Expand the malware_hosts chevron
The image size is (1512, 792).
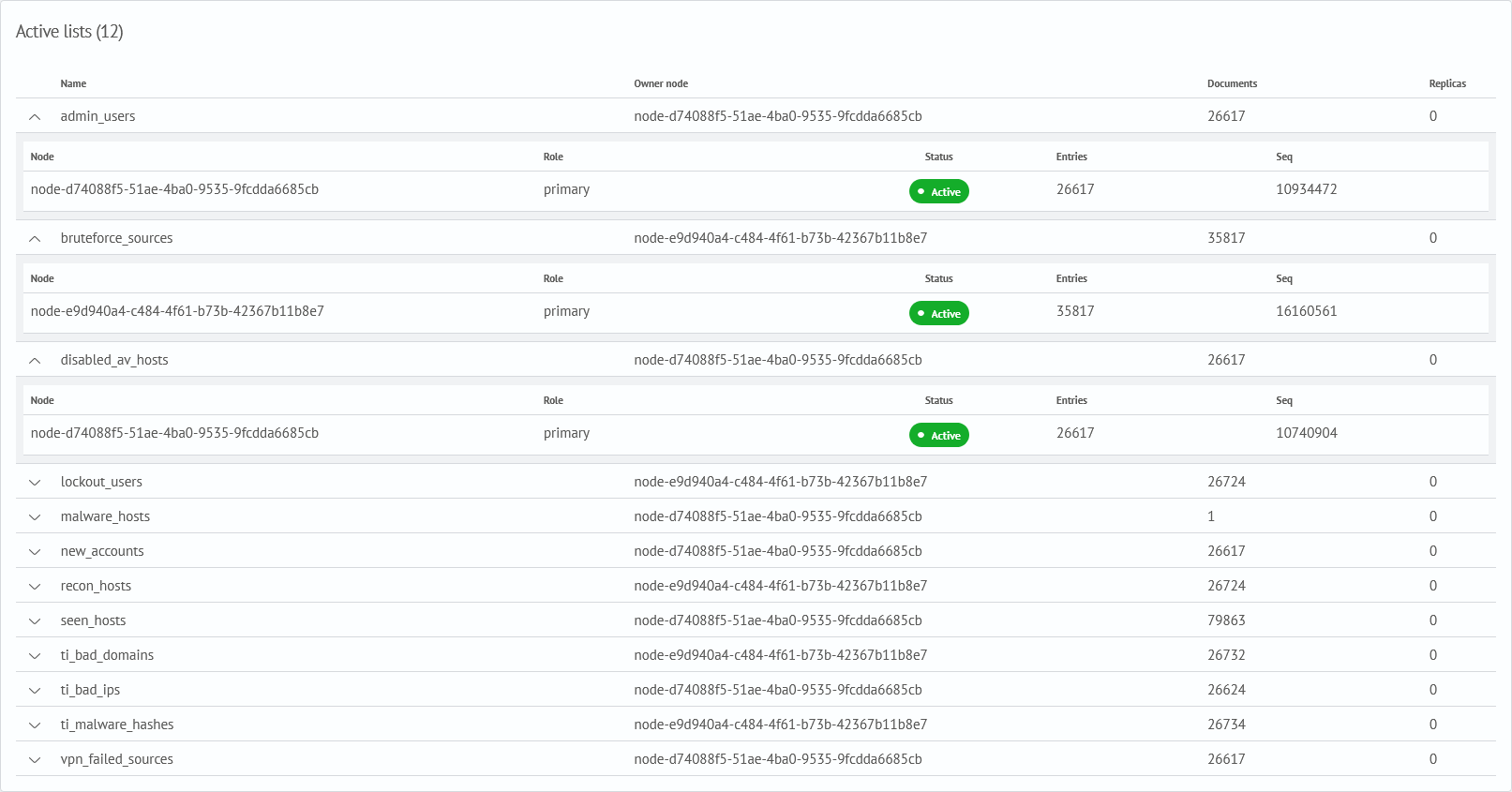pyautogui.click(x=35, y=517)
